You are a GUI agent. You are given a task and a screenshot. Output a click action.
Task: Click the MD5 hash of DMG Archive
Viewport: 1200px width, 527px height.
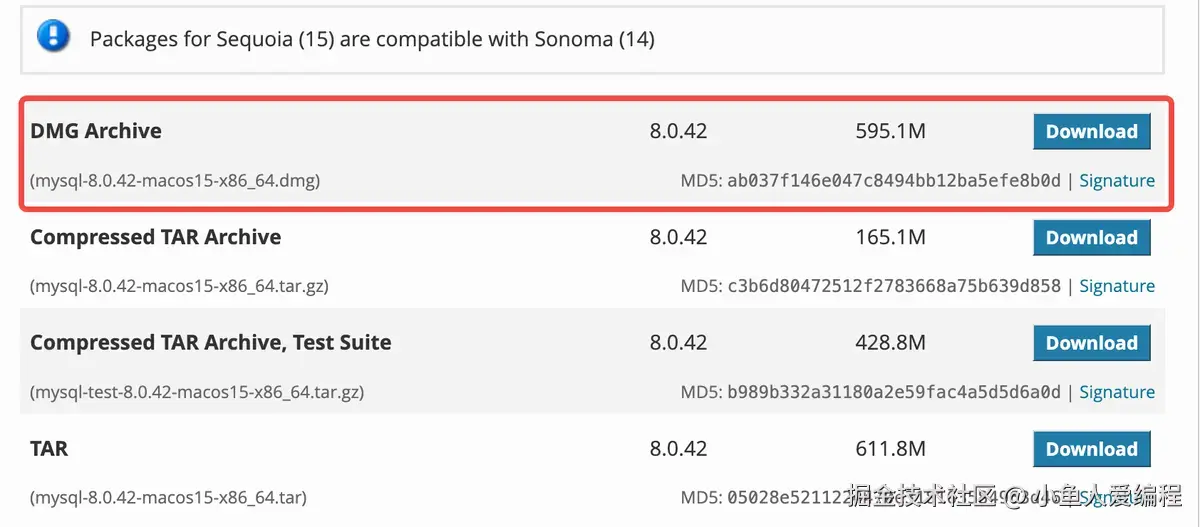point(893,181)
